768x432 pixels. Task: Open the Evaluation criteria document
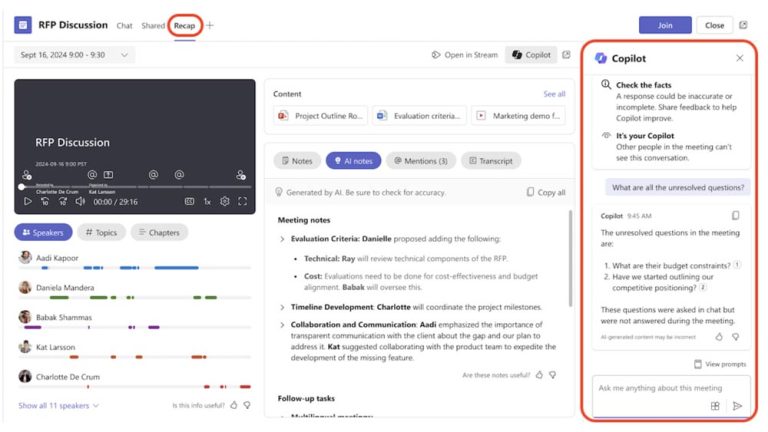pyautogui.click(x=419, y=116)
